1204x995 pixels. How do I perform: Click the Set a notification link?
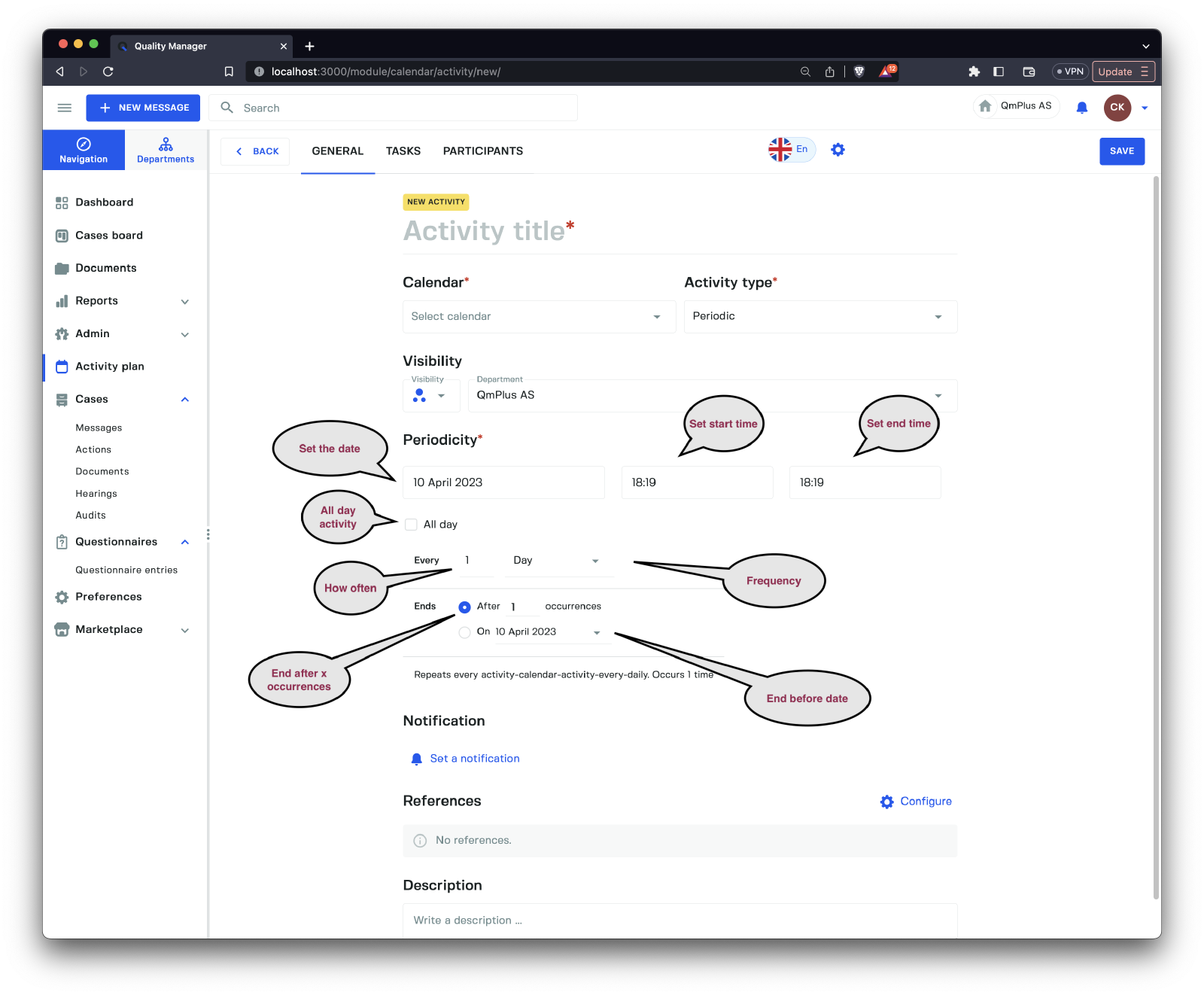point(474,759)
